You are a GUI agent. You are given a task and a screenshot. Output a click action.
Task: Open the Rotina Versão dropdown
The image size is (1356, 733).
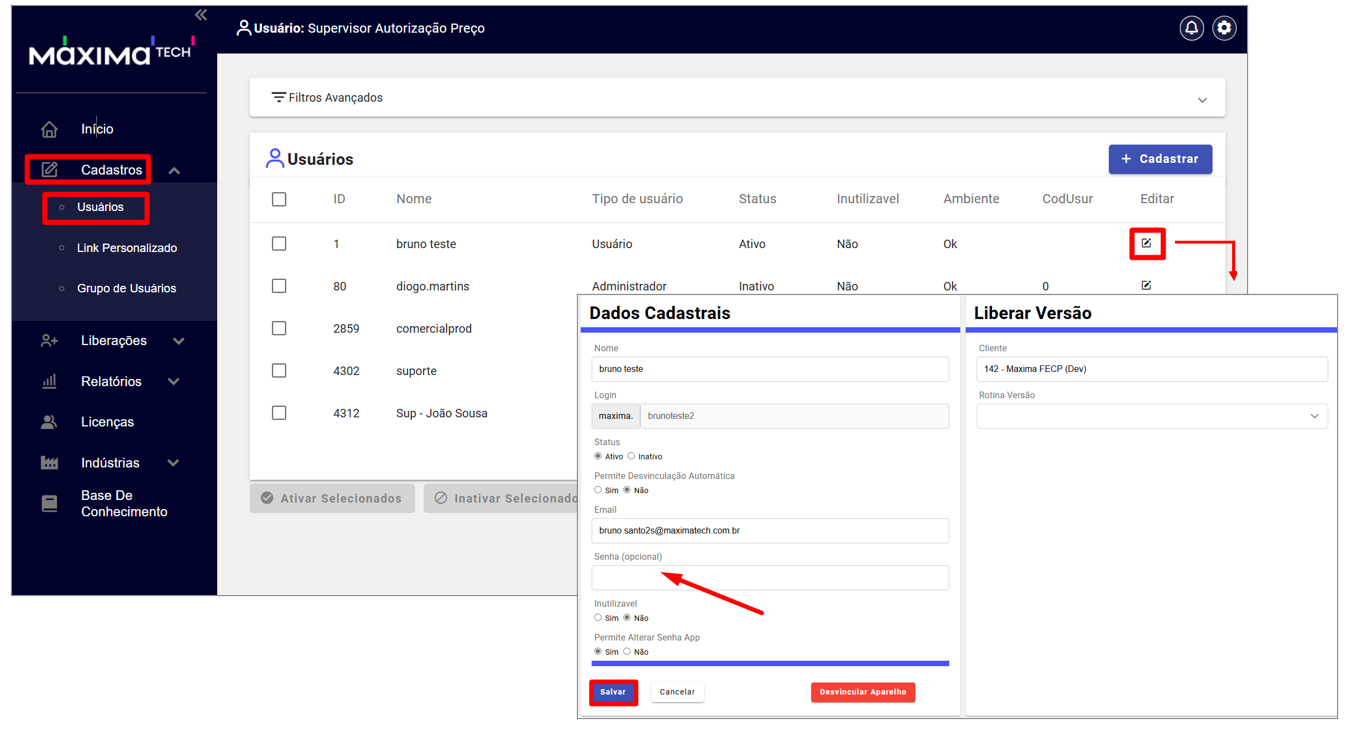tap(1151, 416)
